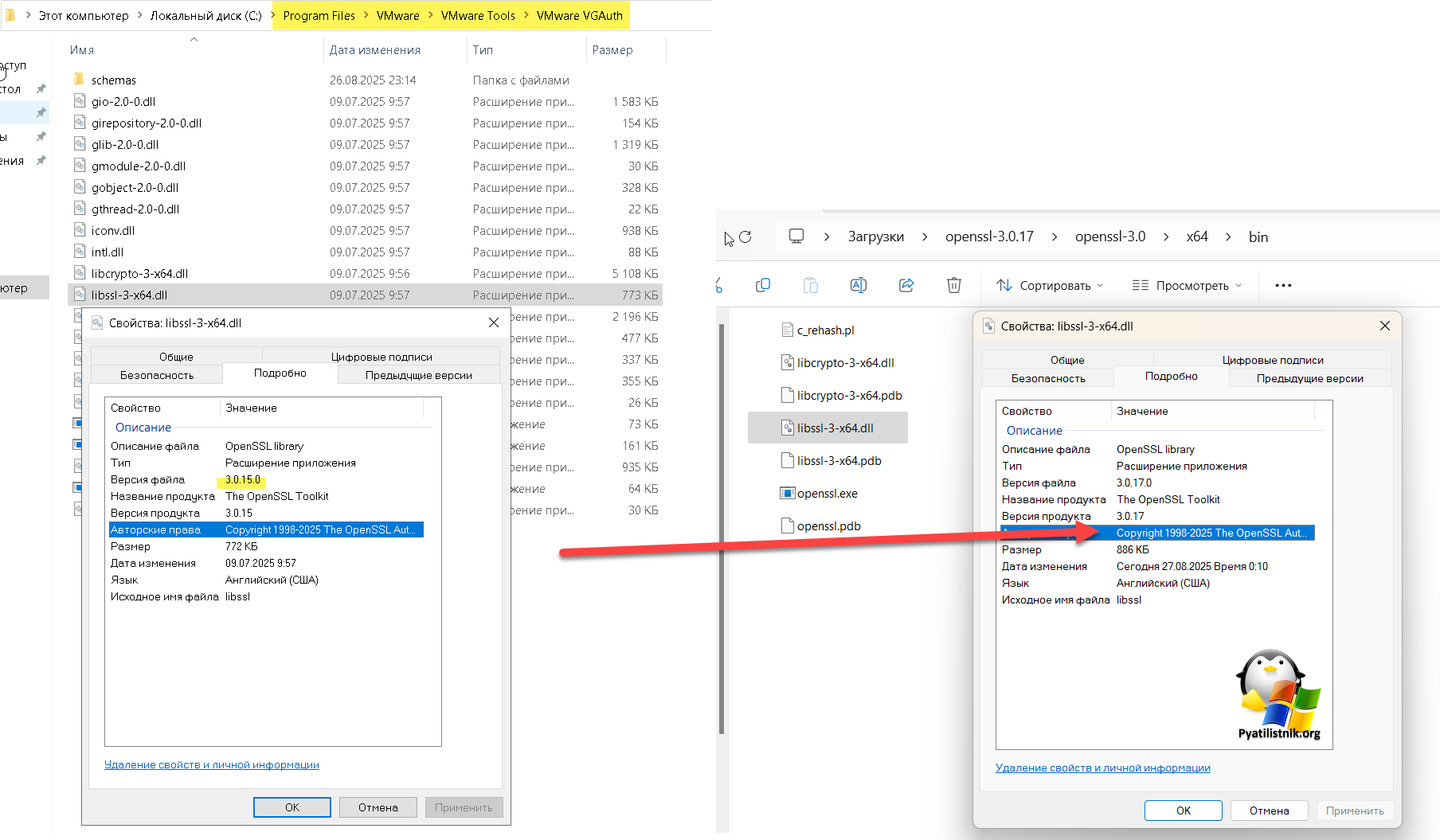The width and height of the screenshot is (1440, 840).
Task: Click the scrollbar of the right Explorer window
Action: pyautogui.click(x=722, y=529)
